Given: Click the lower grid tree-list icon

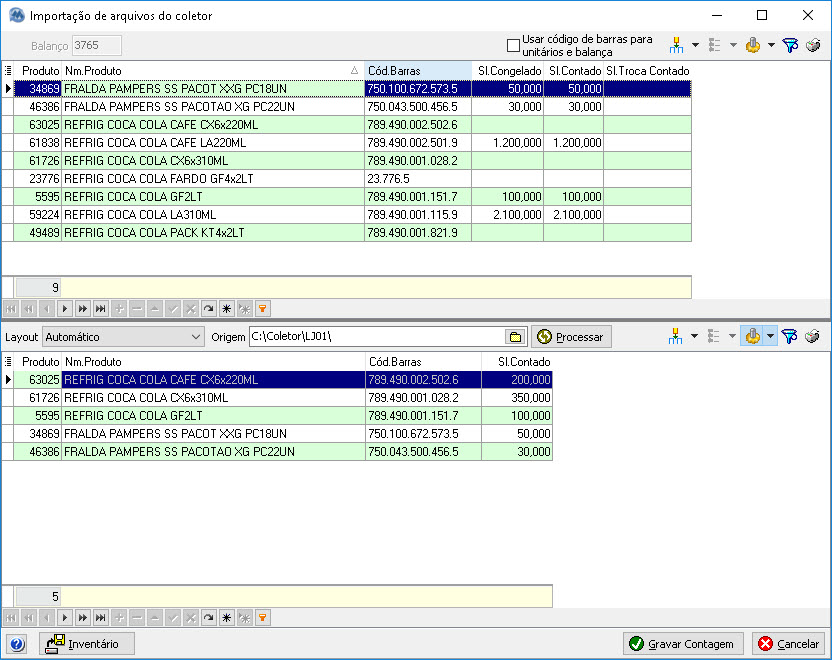Looking at the screenshot, I should click(714, 336).
